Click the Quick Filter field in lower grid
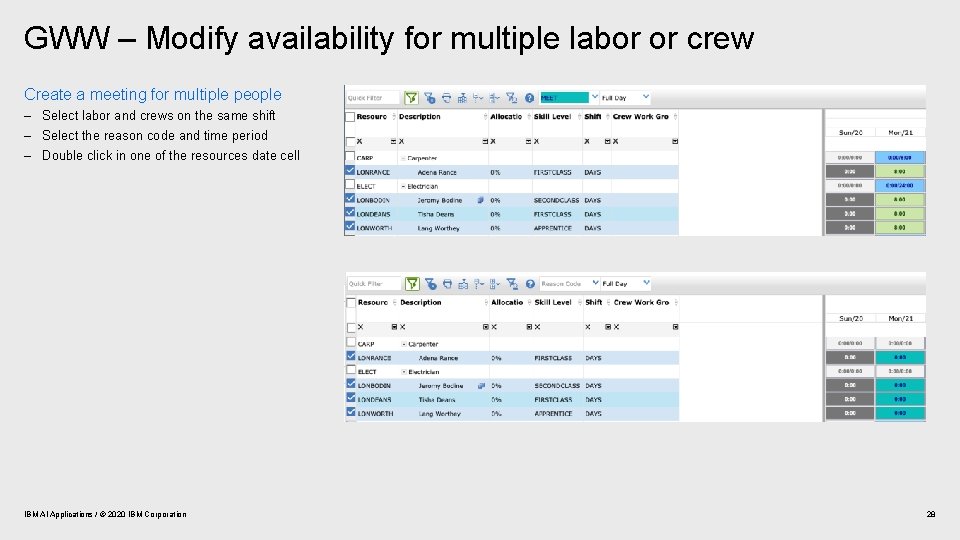 (x=373, y=283)
